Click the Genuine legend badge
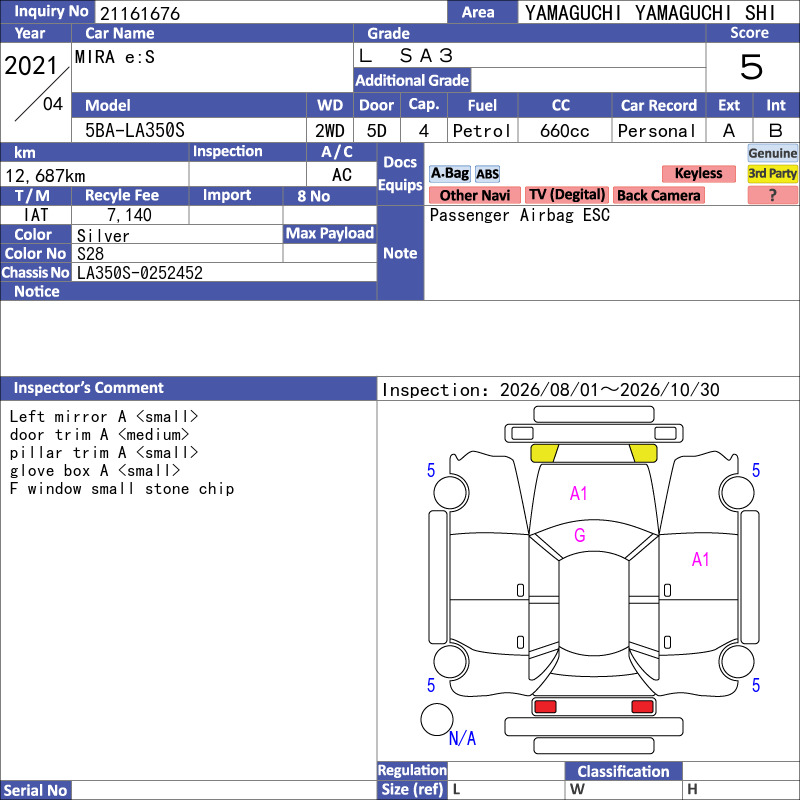This screenshot has width=800, height=800. (772, 153)
